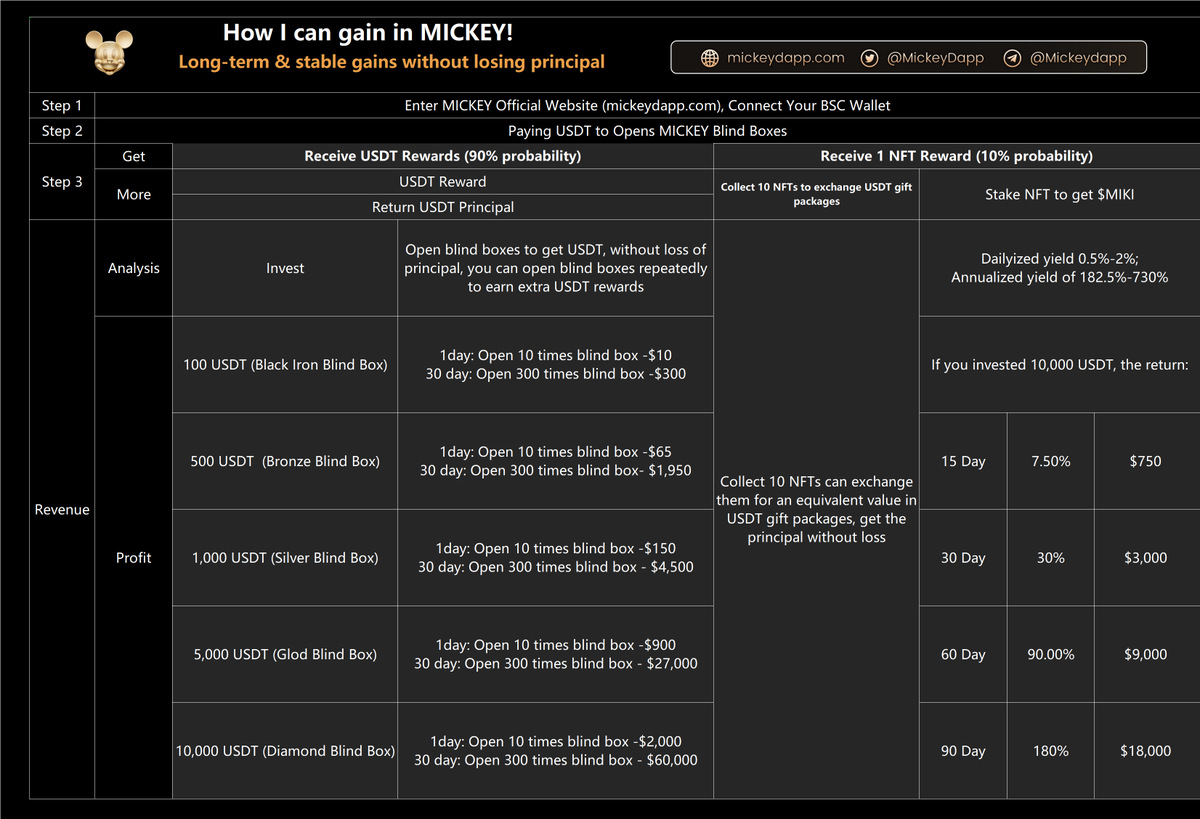Image resolution: width=1200 pixels, height=819 pixels.
Task: Click '1,000 USDT (Silver Blind Box)'
Action: pyautogui.click(x=285, y=557)
